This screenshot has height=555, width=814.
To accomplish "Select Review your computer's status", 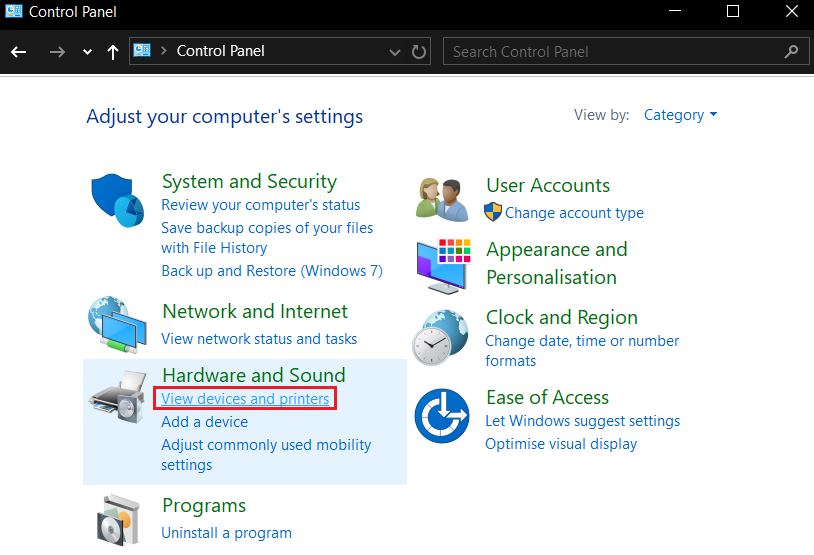I will coord(261,205).
